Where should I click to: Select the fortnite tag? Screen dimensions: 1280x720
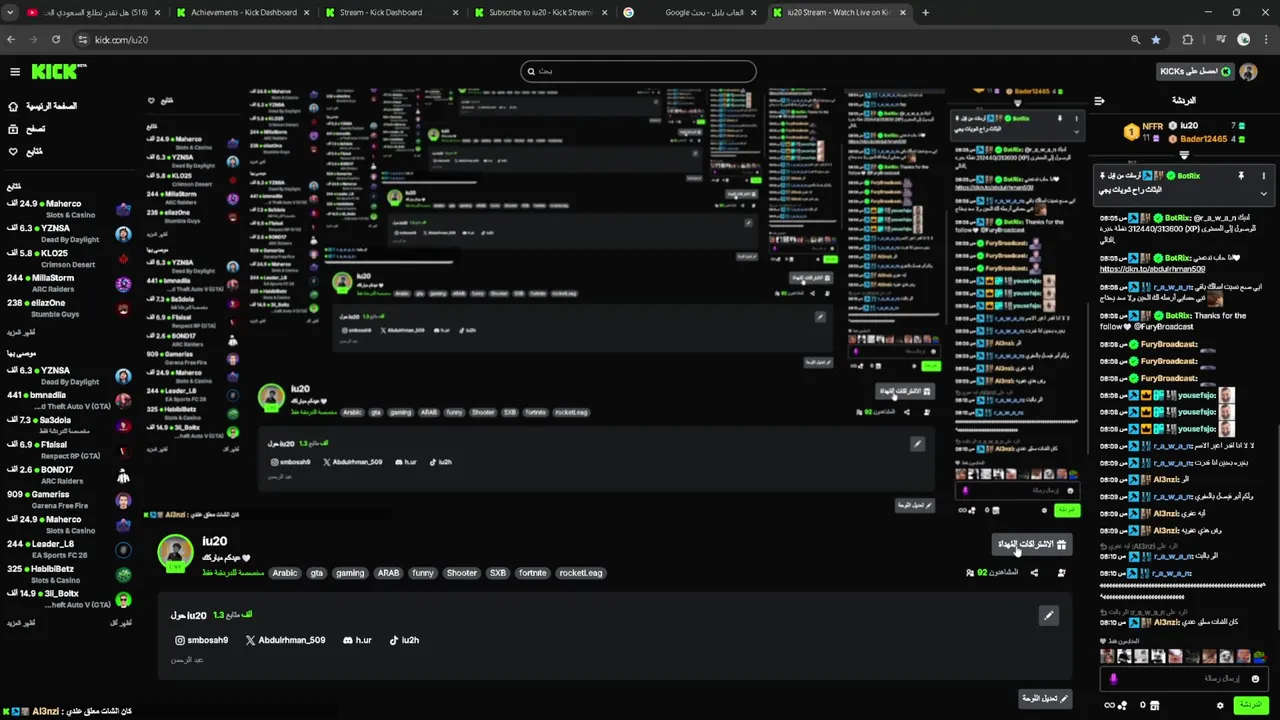(x=533, y=573)
